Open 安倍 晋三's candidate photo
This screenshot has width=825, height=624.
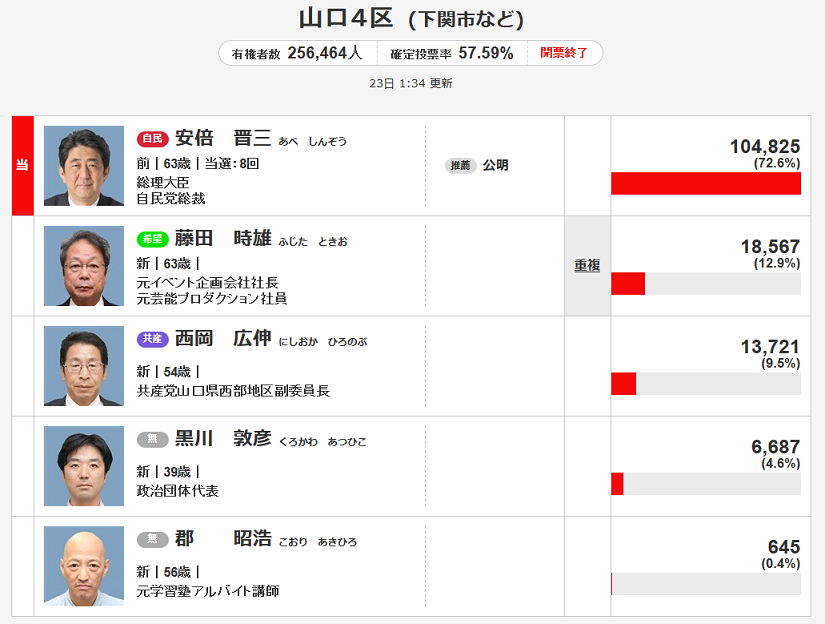84,166
